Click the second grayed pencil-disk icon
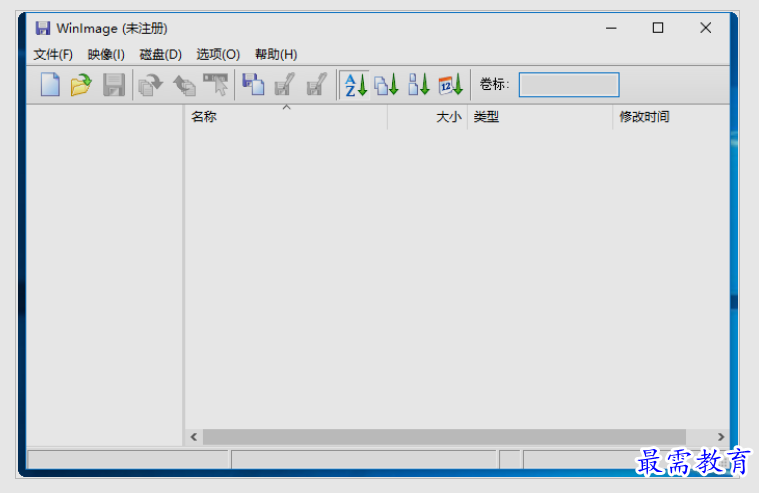The height and width of the screenshot is (493, 759). click(x=317, y=85)
